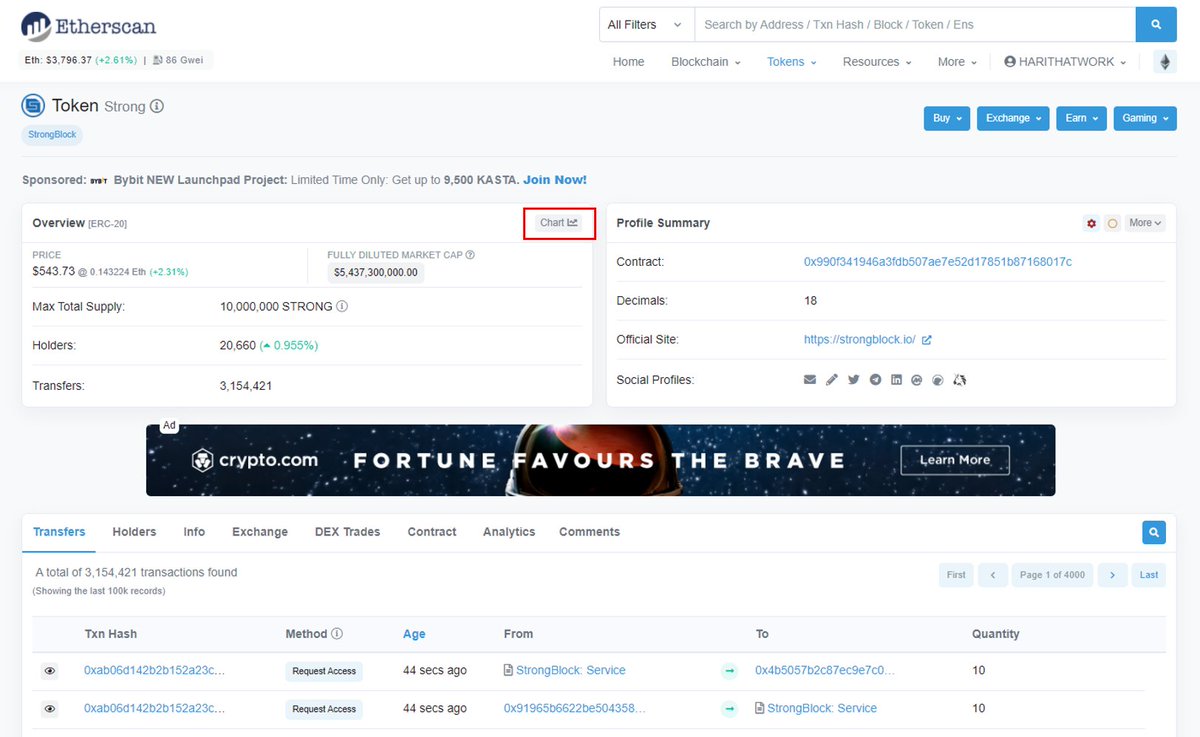View details eye icon for second transaction
Viewport: 1200px width, 737px height.
point(50,709)
